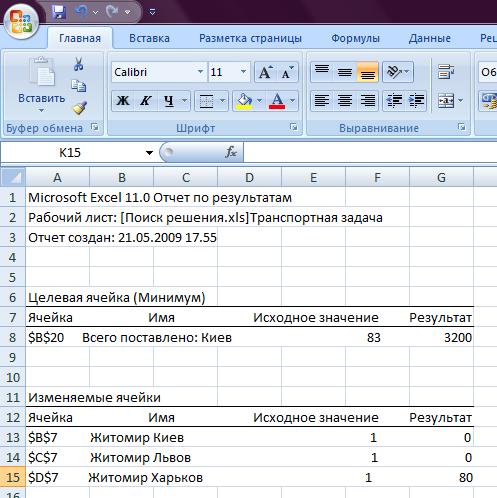Select row 15 header
Viewport: 497px width, 498px height.
(x=13, y=477)
